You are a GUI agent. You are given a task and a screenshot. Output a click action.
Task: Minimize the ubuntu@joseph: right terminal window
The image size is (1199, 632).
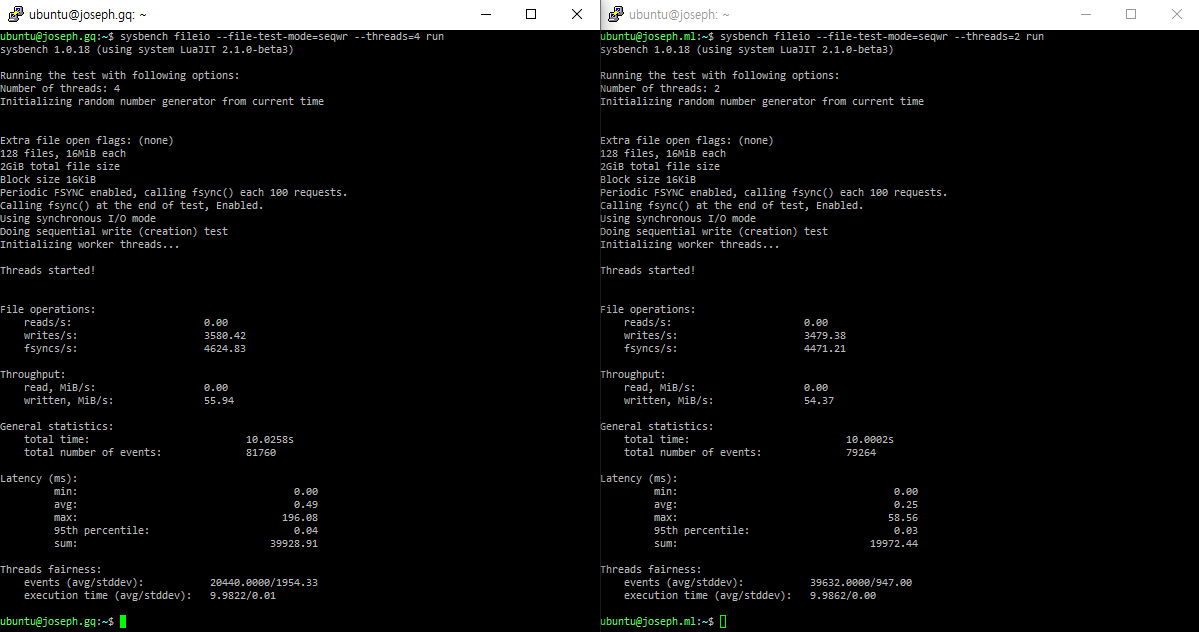(x=1086, y=15)
